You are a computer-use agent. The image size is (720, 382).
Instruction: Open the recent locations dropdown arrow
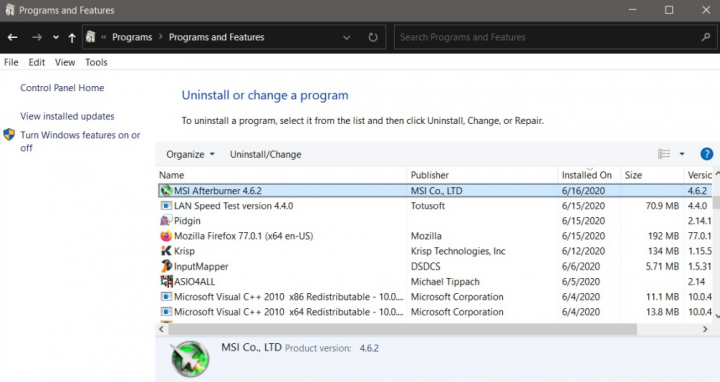56,37
